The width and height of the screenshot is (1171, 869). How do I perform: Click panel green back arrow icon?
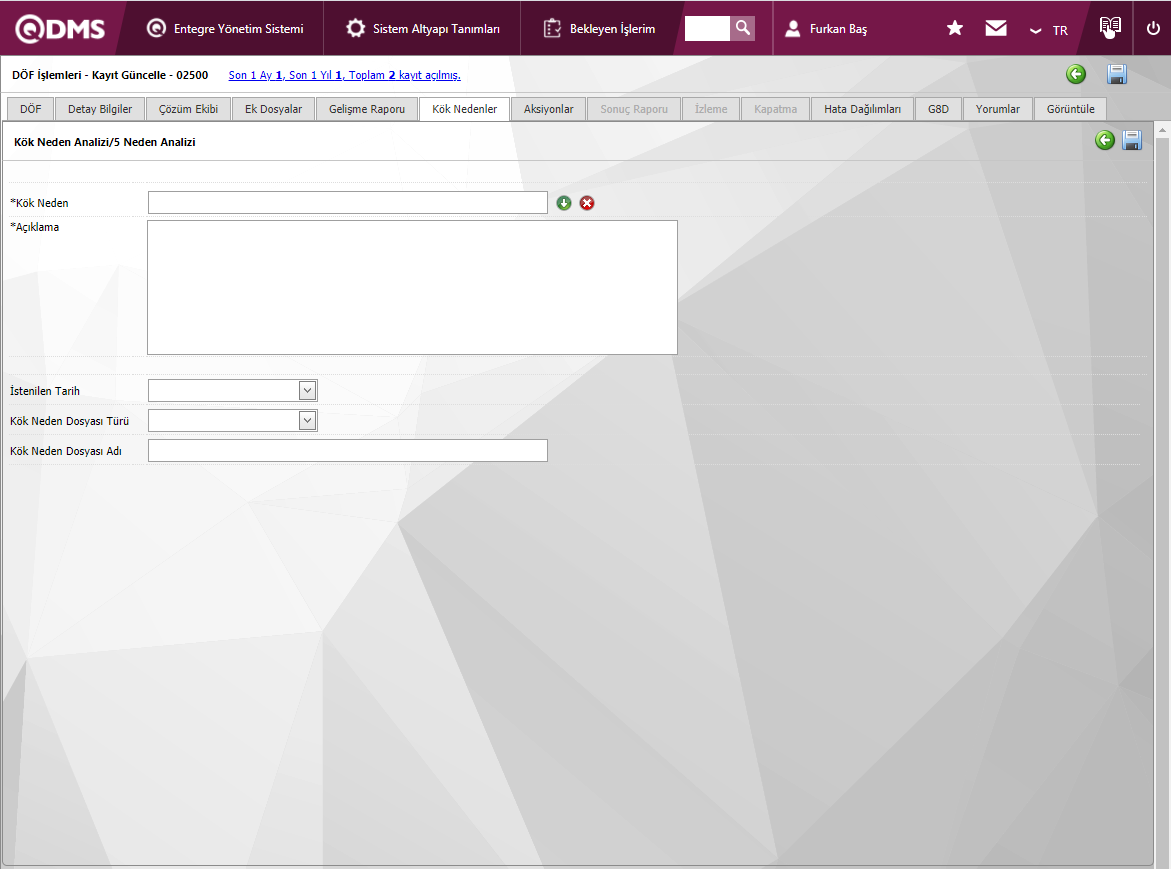click(1105, 140)
